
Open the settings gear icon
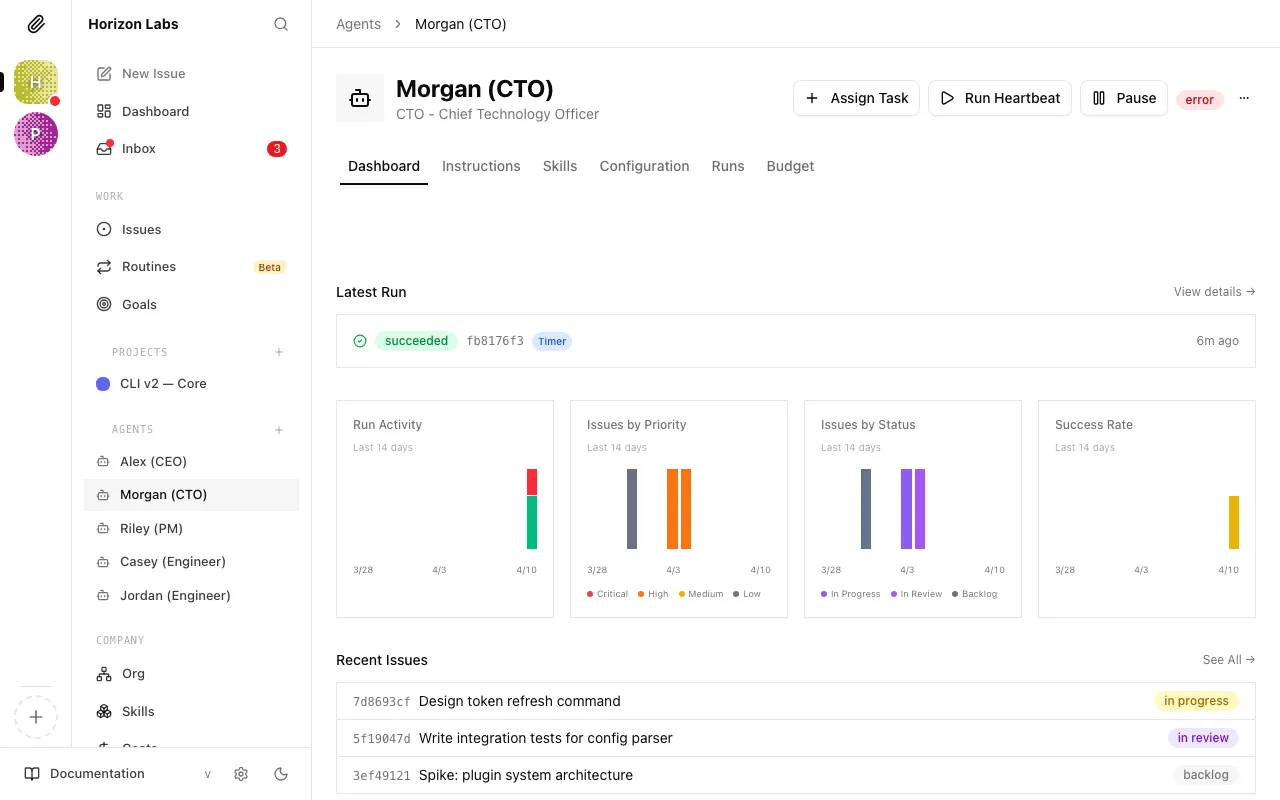point(241,774)
